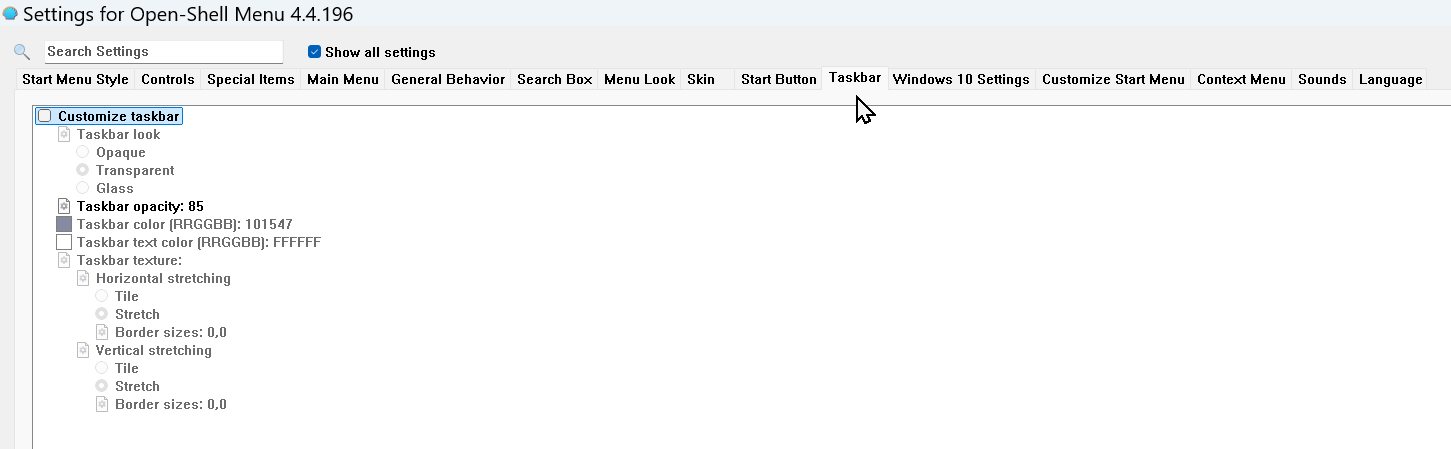Select the Taskbar tab
This screenshot has width=1451, height=449.
pyautogui.click(x=855, y=77)
